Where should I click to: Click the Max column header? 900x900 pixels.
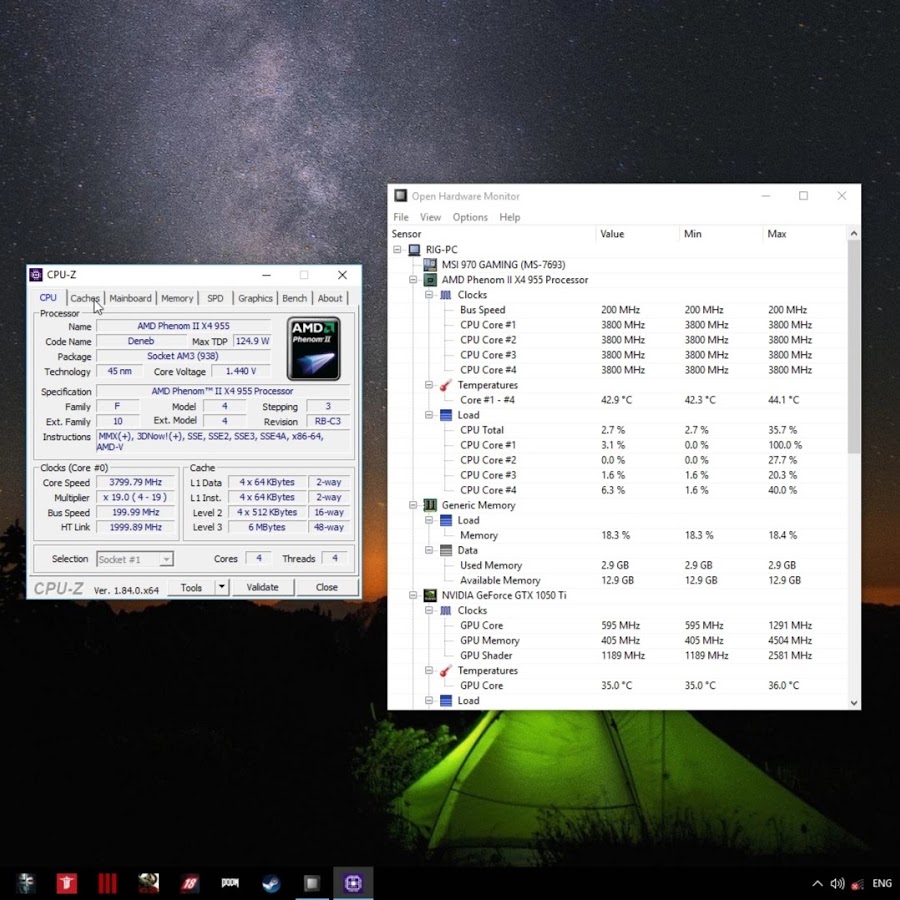point(804,234)
